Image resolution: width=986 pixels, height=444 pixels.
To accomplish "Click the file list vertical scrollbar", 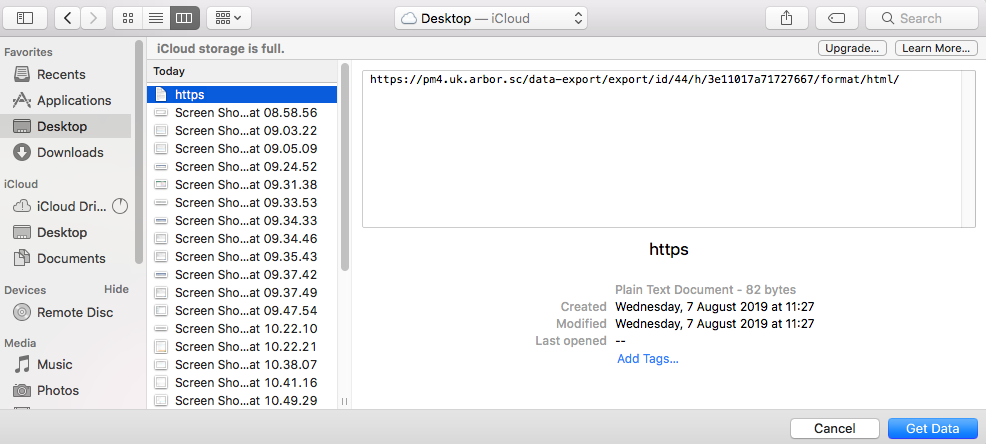I will point(345,170).
